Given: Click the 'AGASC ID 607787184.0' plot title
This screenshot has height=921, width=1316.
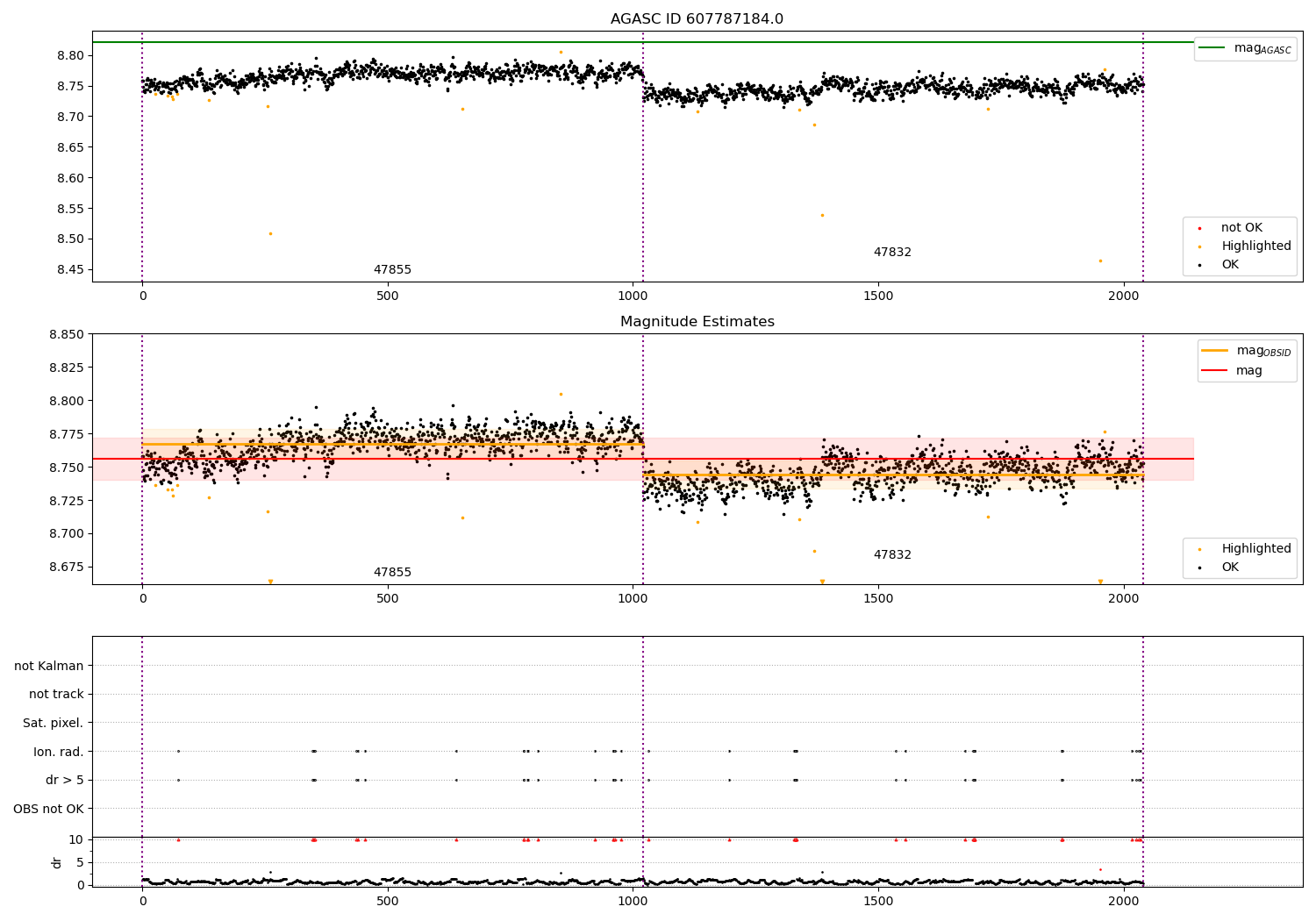Looking at the screenshot, I should pos(697,19).
